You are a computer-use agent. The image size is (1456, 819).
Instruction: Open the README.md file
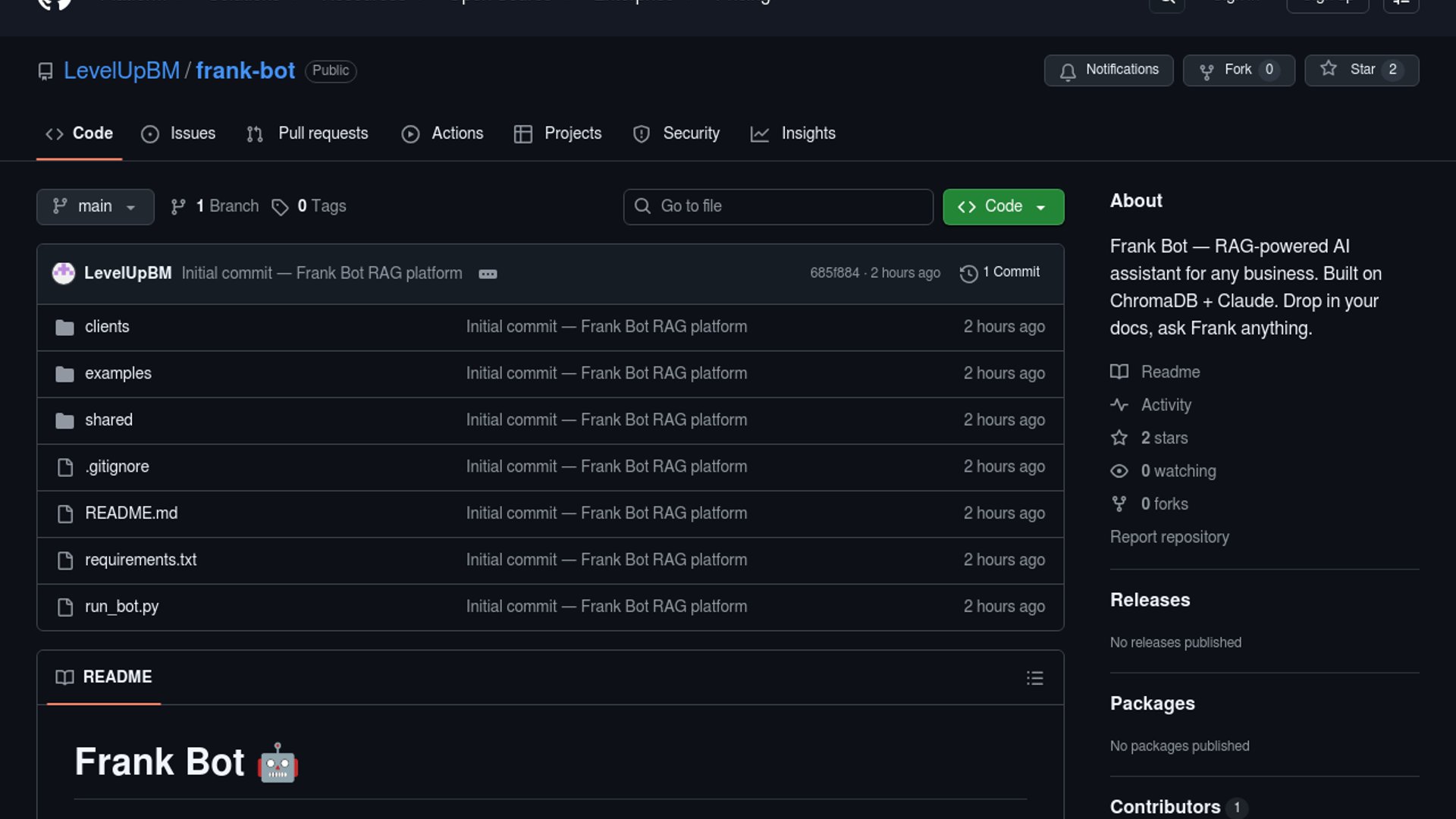tap(131, 513)
